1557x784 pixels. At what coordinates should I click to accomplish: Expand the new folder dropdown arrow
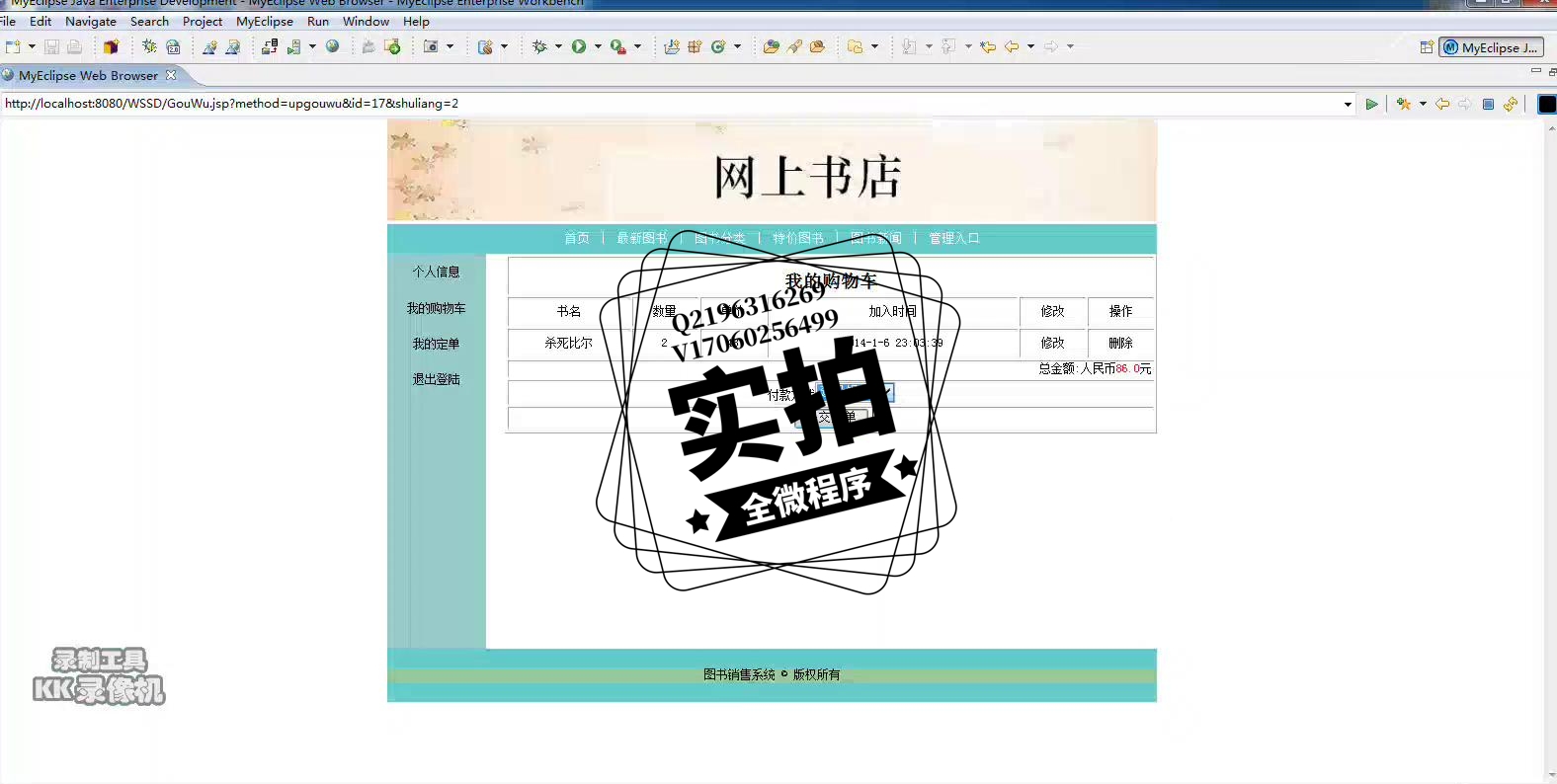pos(874,46)
